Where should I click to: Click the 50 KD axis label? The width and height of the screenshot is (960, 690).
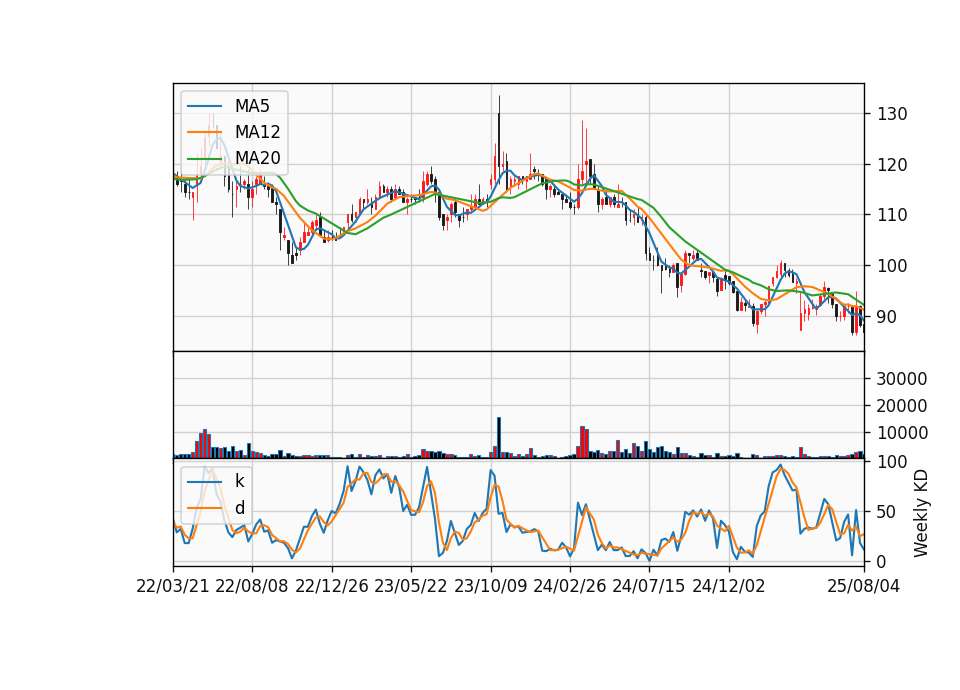pos(887,512)
